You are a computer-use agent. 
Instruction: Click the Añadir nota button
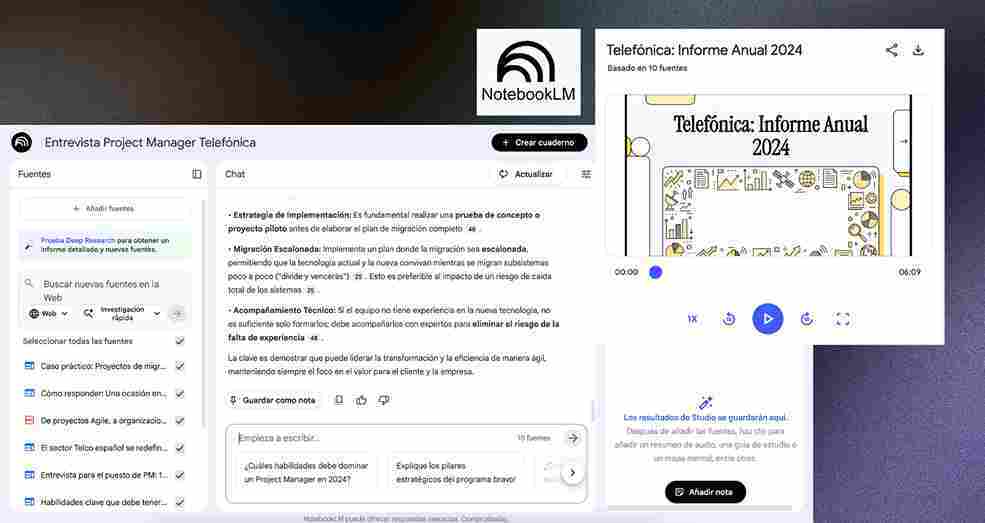(705, 492)
